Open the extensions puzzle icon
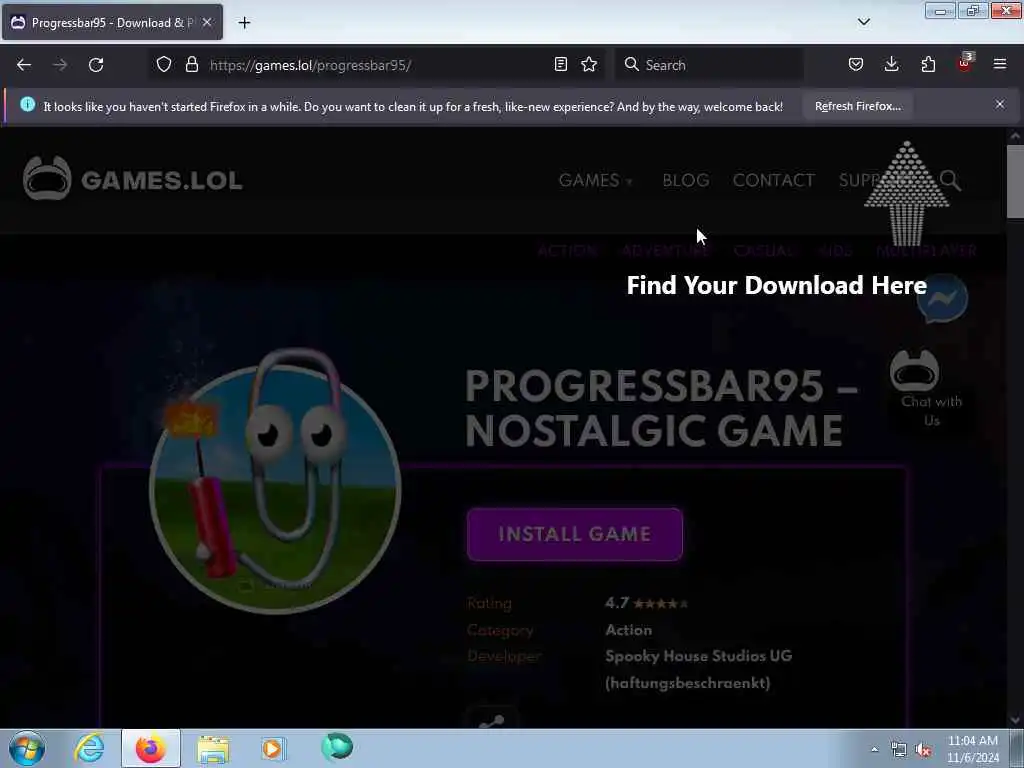The image size is (1024, 768). [x=928, y=65]
